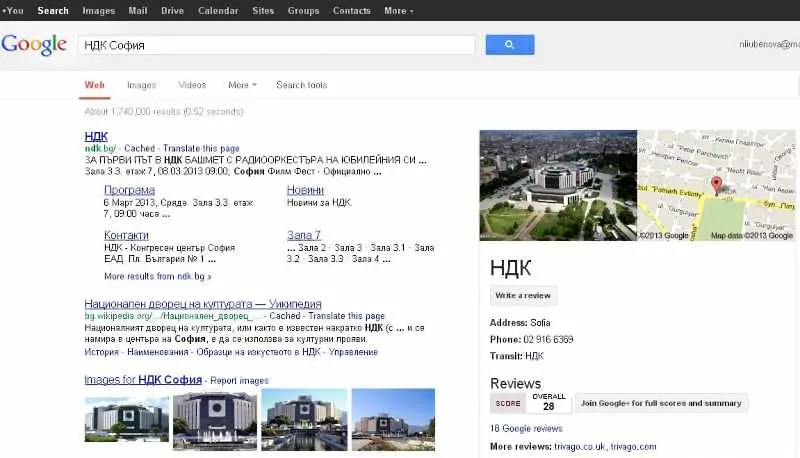Open Образци на изкуството в НДК link

tap(258, 352)
